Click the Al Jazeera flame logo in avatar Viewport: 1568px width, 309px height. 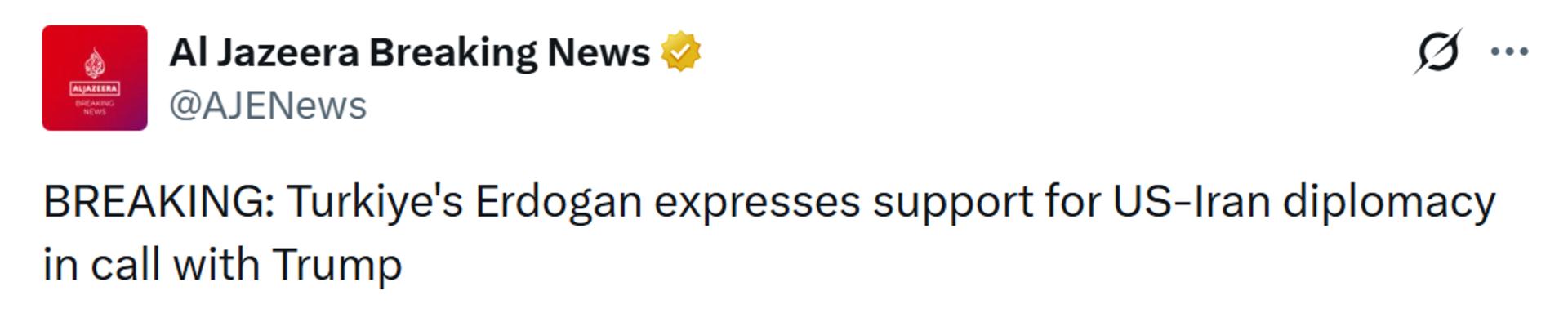point(95,63)
